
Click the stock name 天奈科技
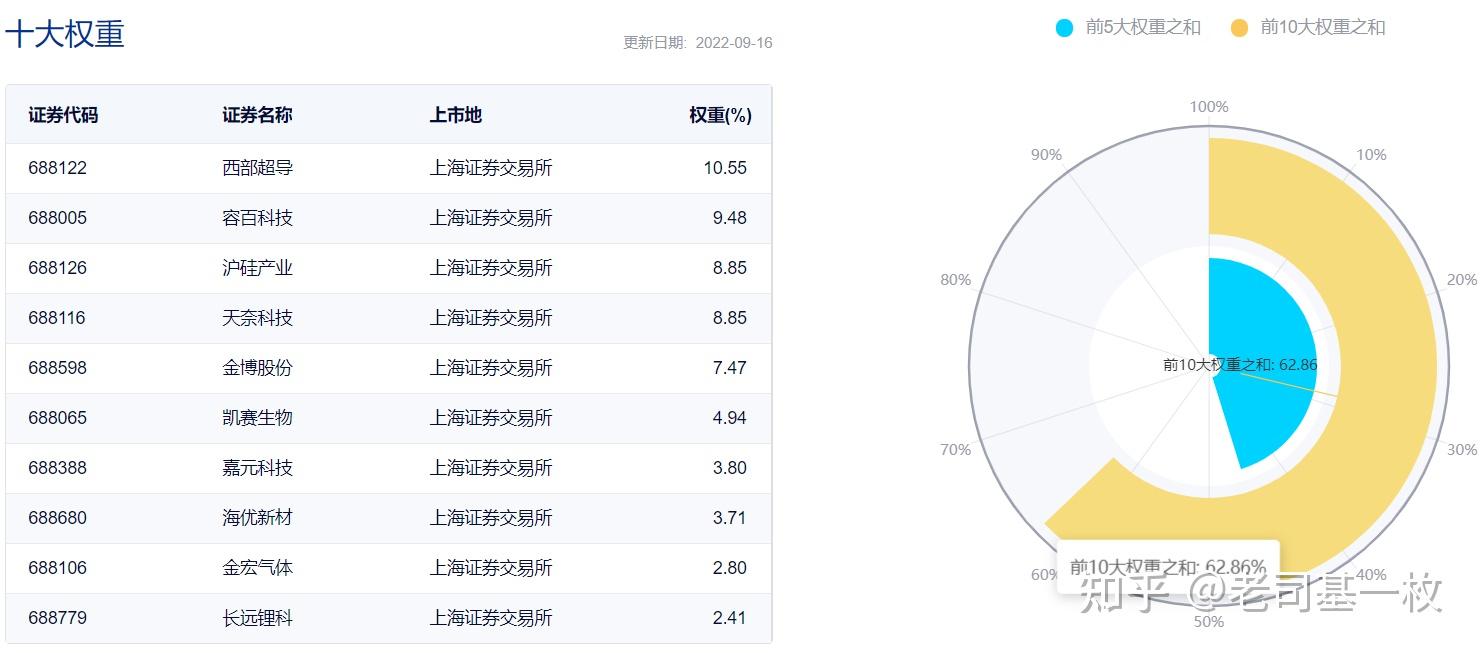point(257,318)
